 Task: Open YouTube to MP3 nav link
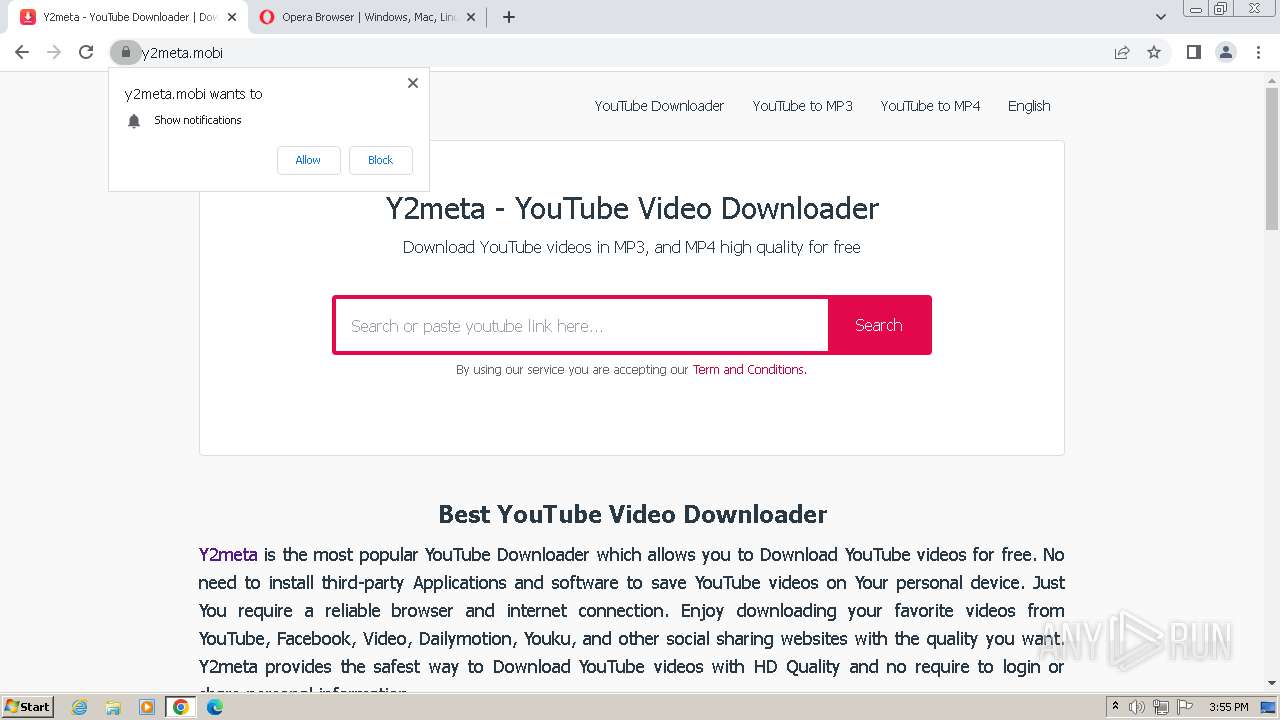(802, 106)
